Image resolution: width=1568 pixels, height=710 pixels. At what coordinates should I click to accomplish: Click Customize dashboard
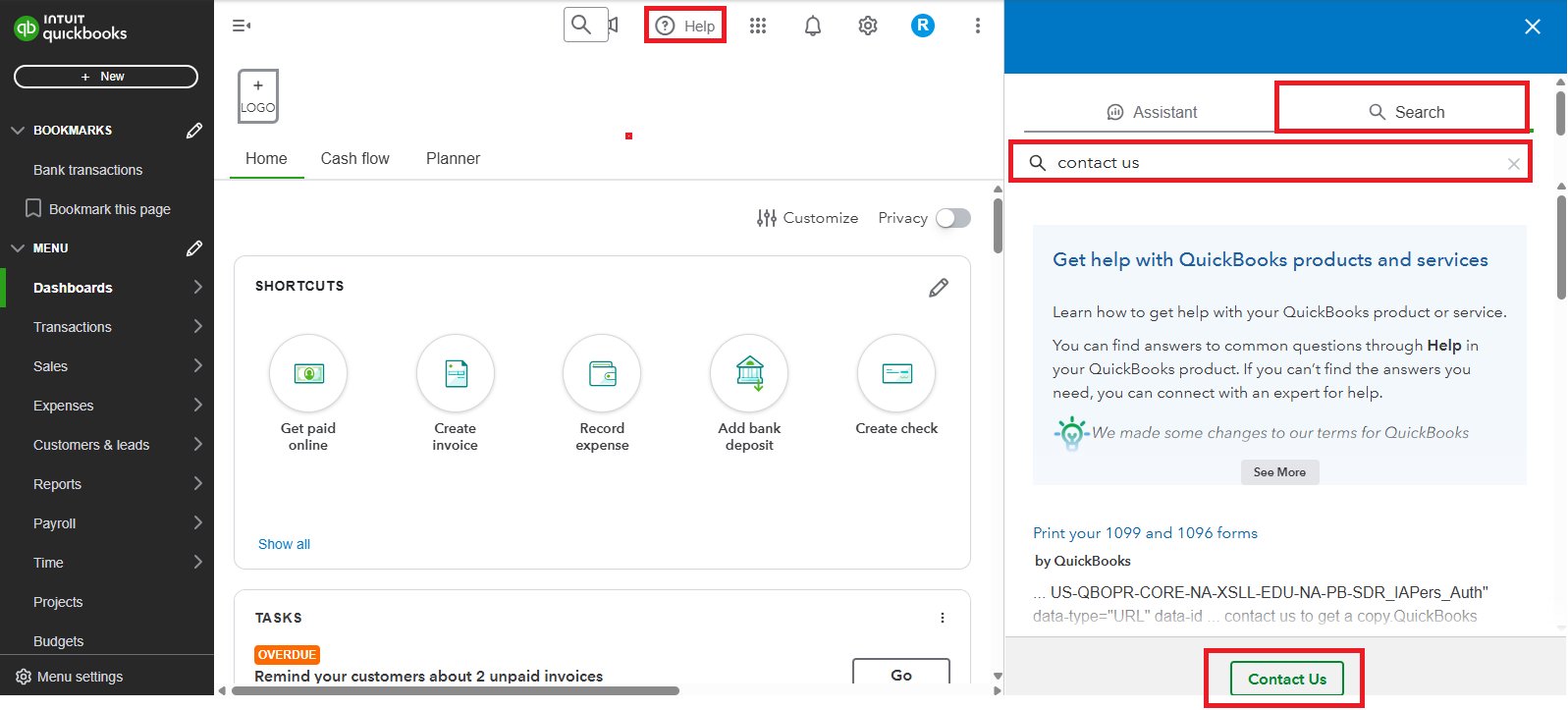[807, 218]
